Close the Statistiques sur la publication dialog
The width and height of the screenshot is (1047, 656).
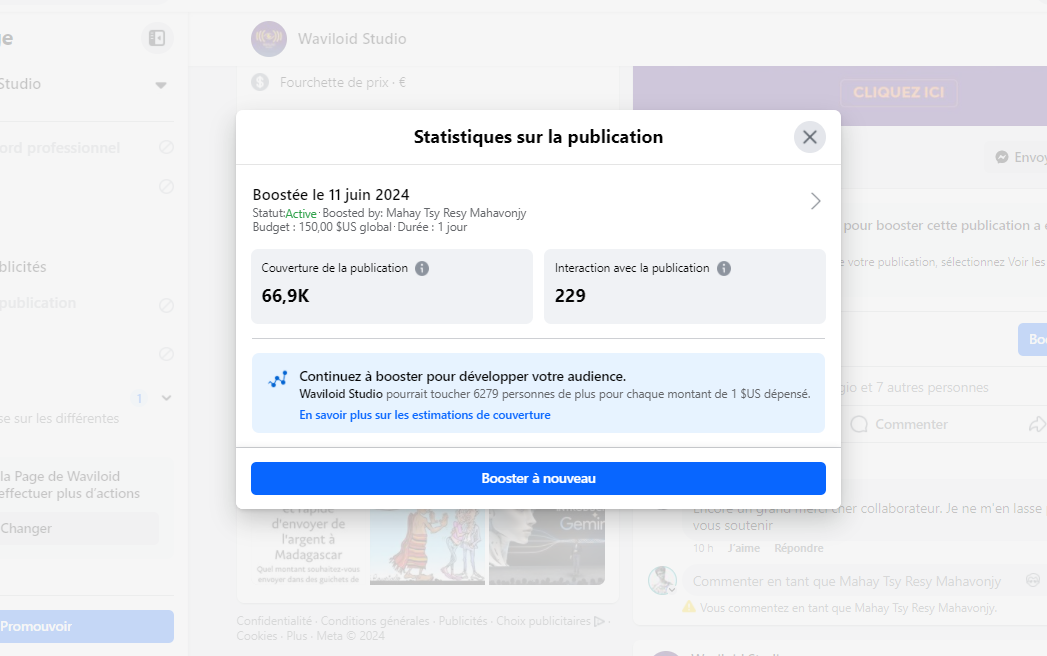pyautogui.click(x=809, y=137)
